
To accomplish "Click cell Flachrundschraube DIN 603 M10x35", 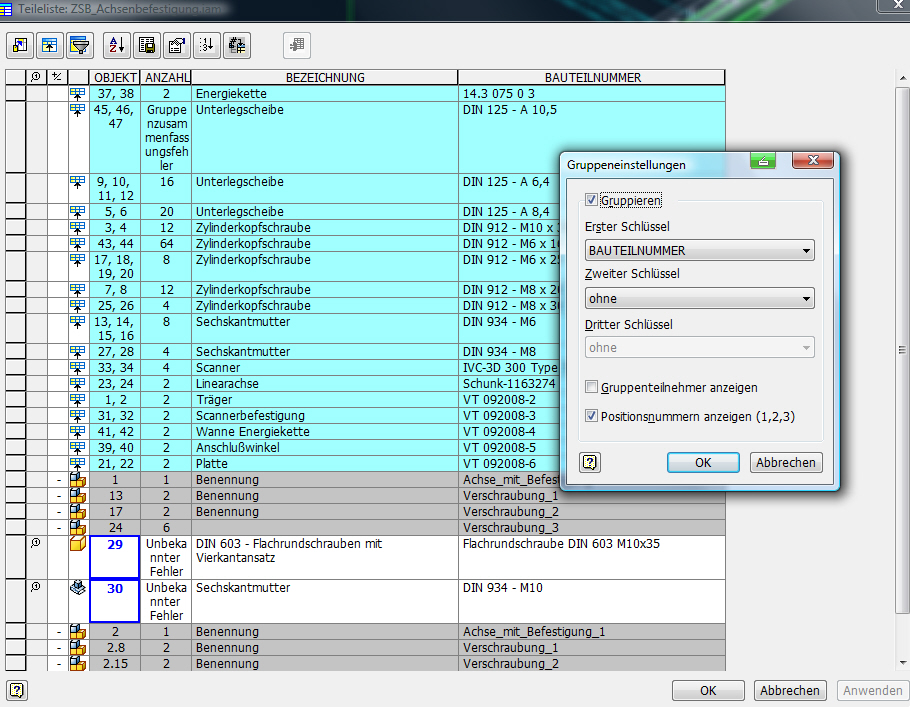I will pyautogui.click(x=591, y=557).
